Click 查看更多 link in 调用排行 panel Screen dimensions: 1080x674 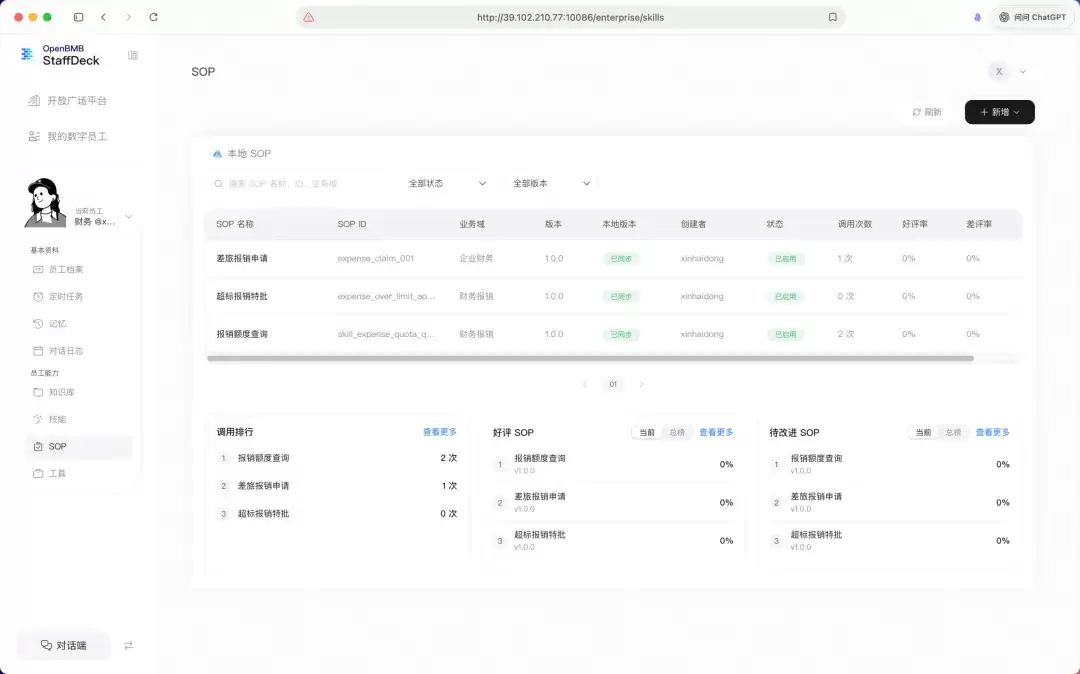(x=439, y=432)
